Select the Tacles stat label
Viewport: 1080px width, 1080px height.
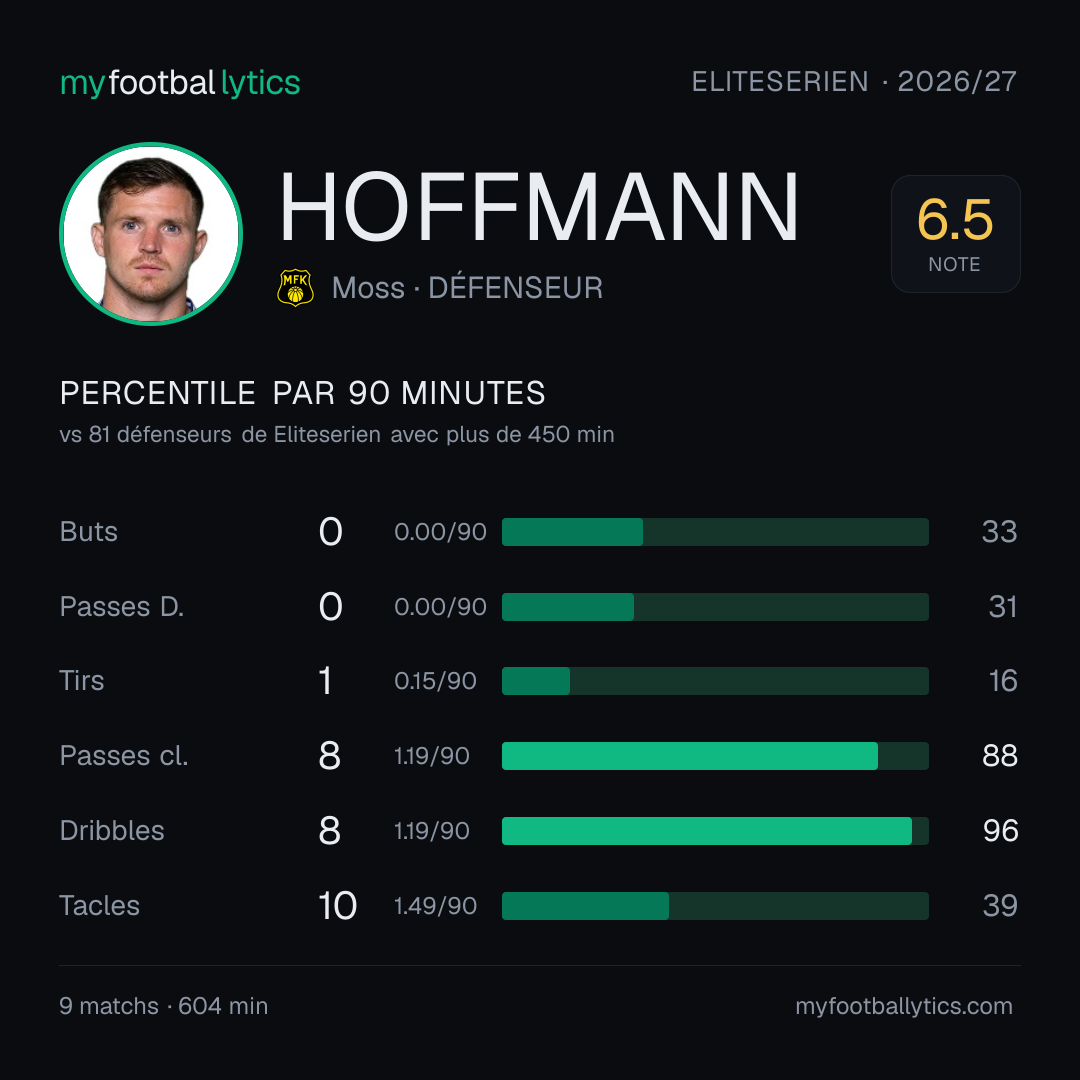pyautogui.click(x=100, y=906)
